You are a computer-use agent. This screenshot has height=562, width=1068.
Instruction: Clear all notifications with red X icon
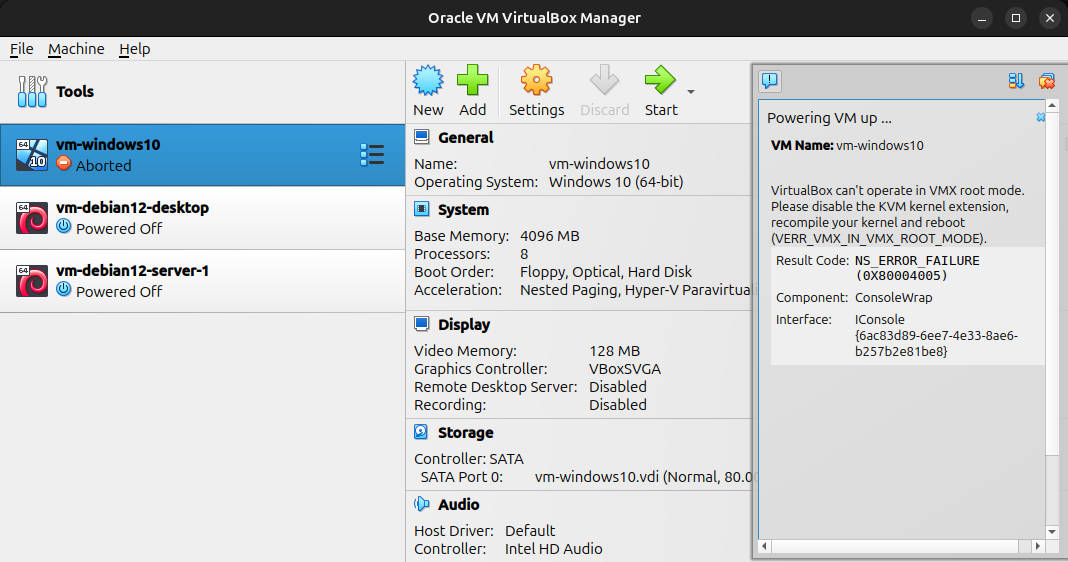tap(1046, 81)
